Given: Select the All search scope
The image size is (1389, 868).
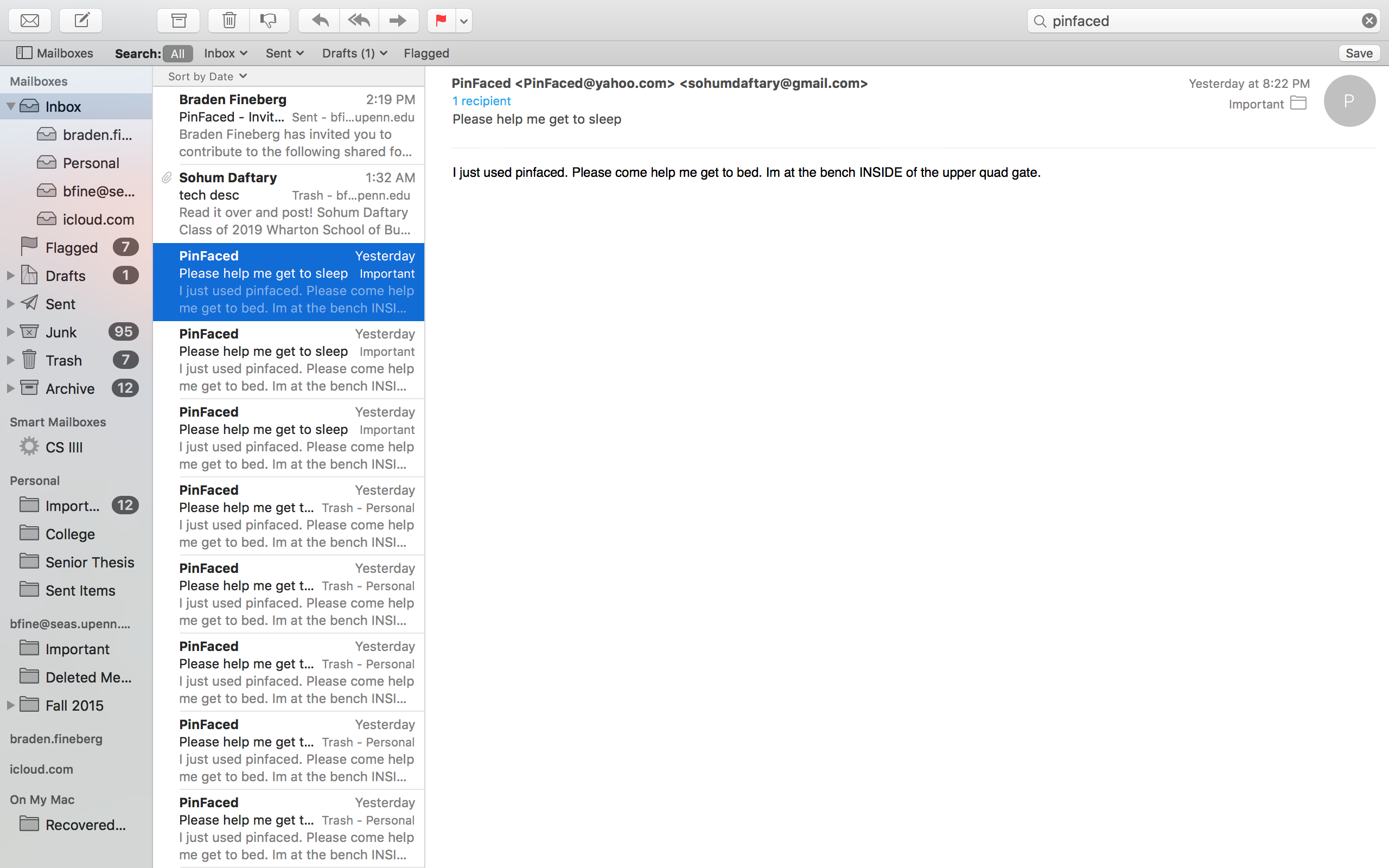Looking at the screenshot, I should click(177, 54).
